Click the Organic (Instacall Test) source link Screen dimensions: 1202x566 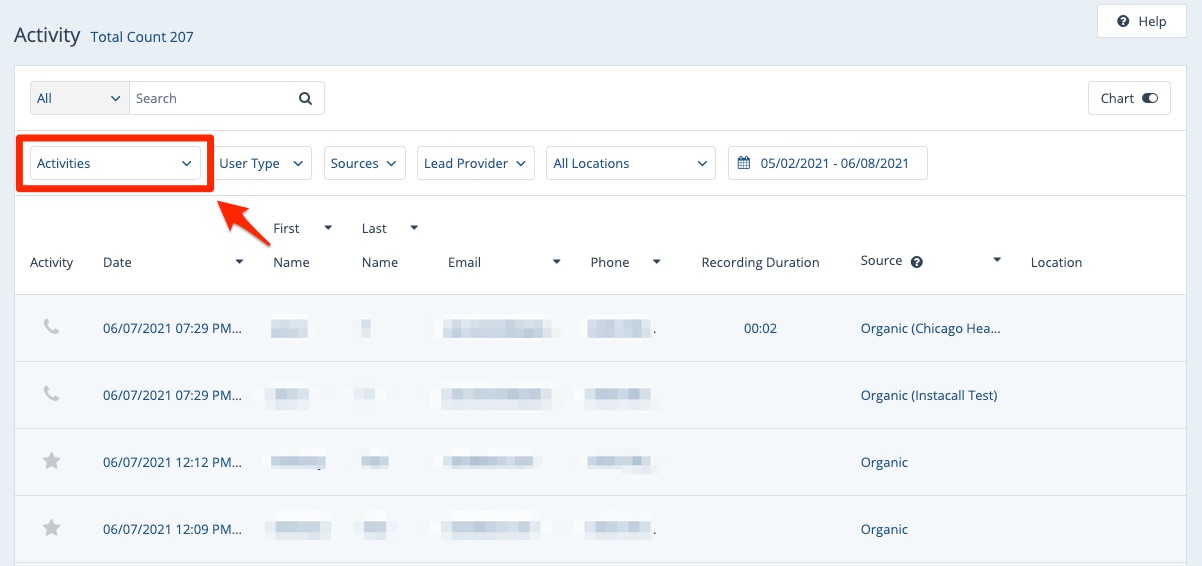928,395
